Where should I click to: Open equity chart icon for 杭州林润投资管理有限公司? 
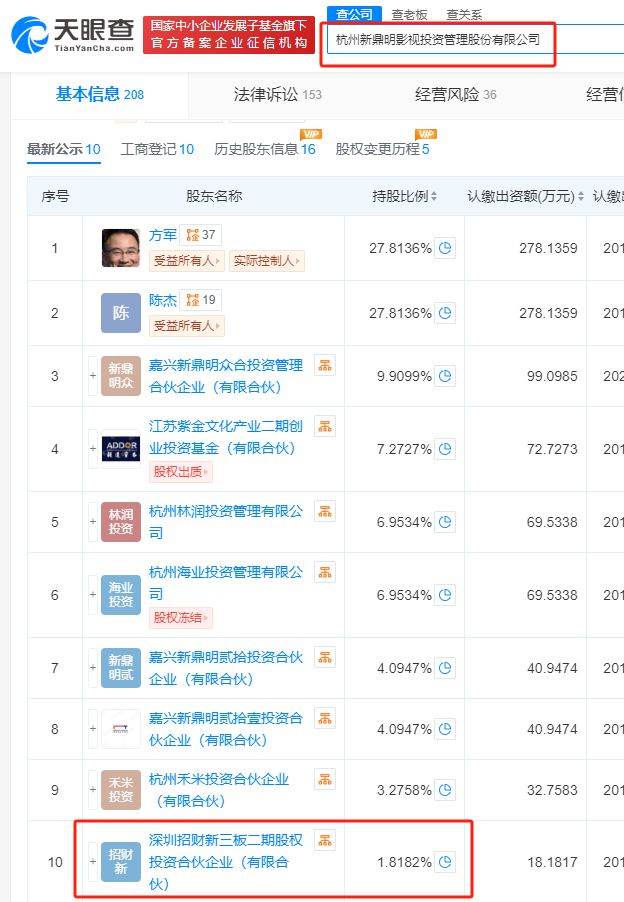325,512
